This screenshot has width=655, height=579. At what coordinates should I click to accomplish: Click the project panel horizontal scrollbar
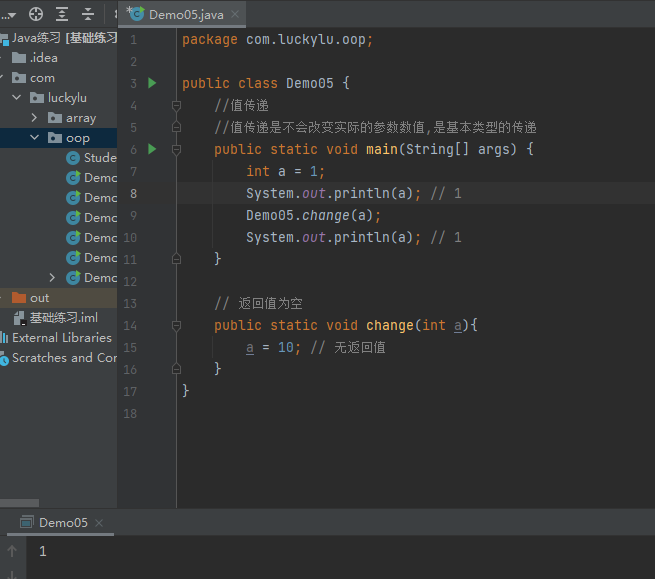(19, 503)
